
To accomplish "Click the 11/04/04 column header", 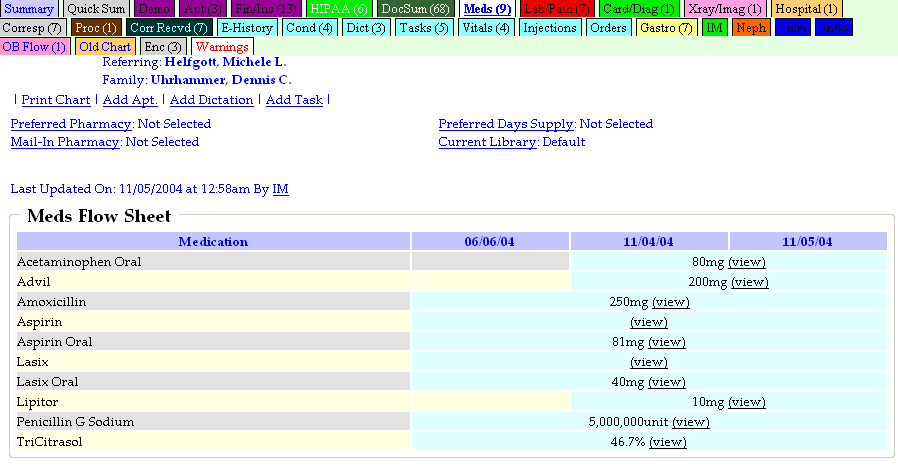I will (648, 242).
